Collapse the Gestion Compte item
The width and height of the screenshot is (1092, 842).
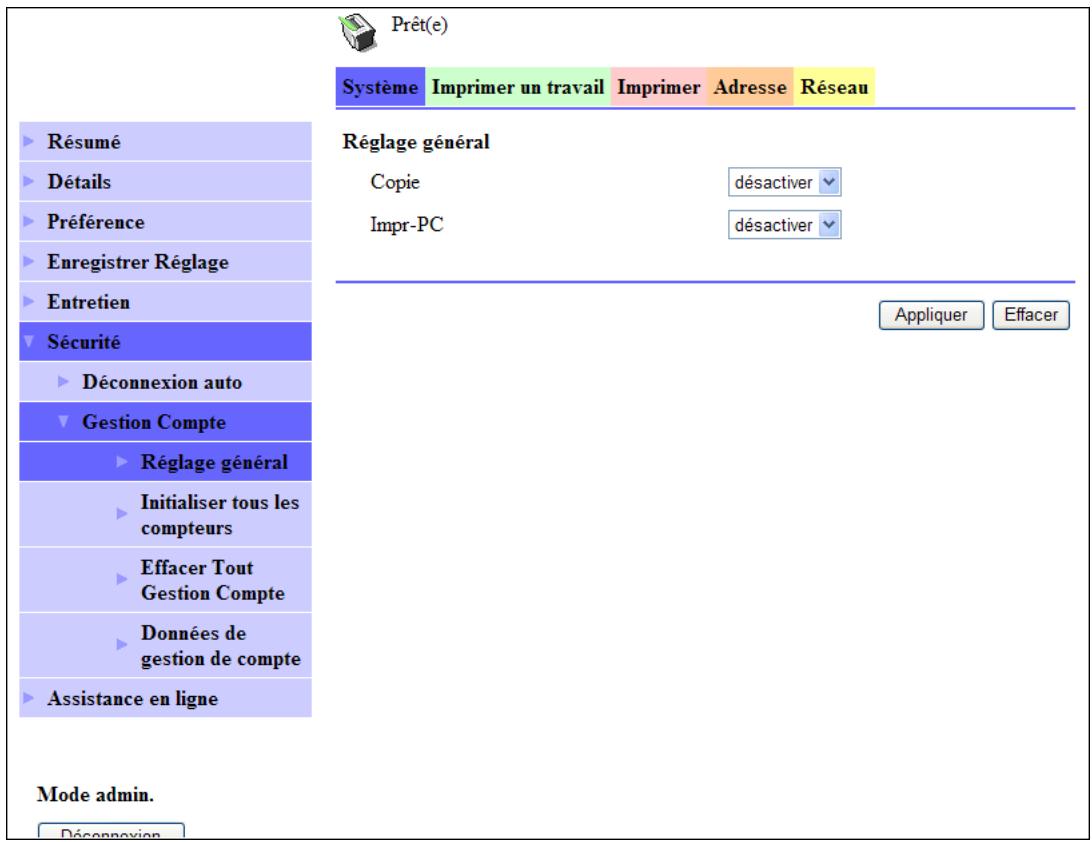(x=165, y=422)
